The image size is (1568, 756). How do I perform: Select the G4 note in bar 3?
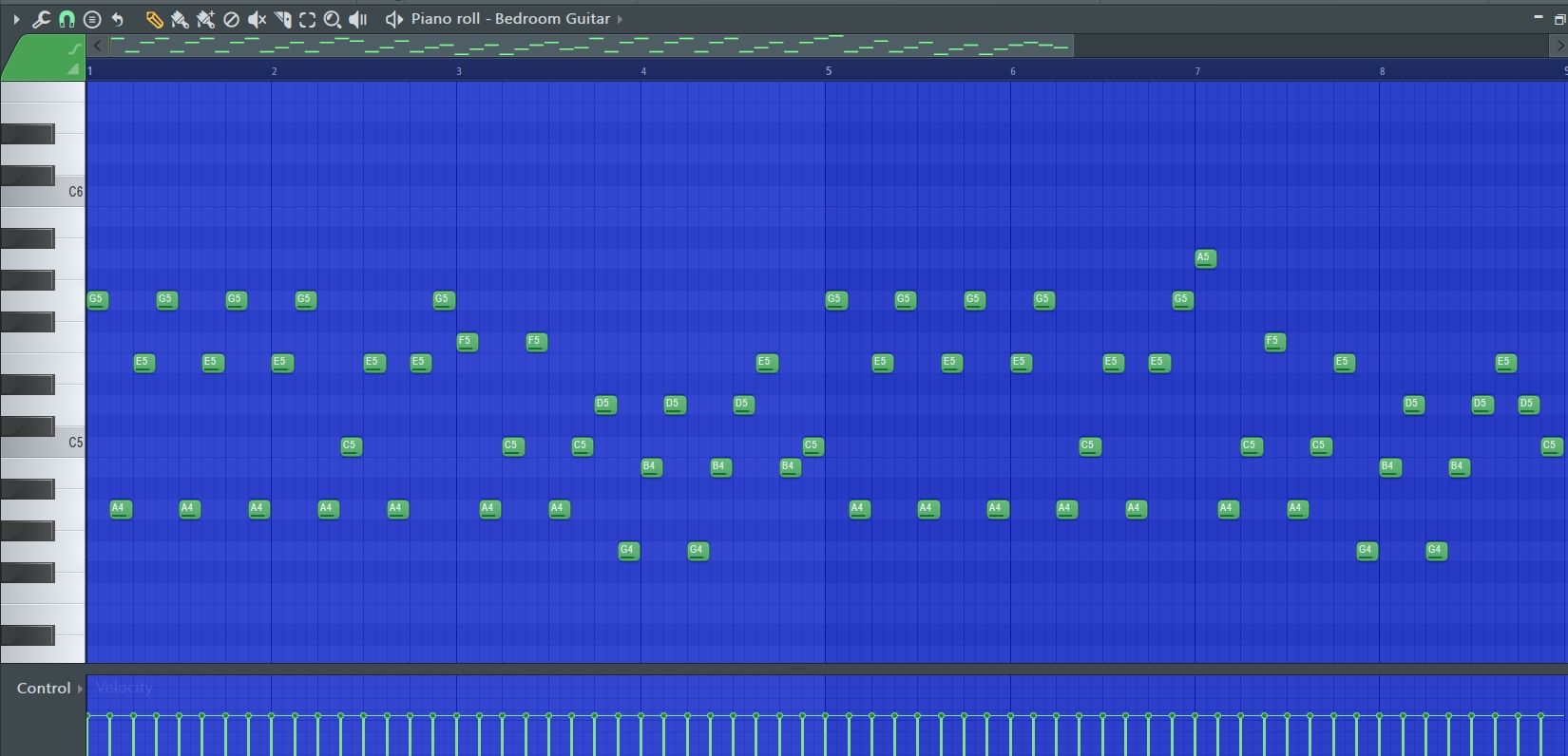point(628,551)
